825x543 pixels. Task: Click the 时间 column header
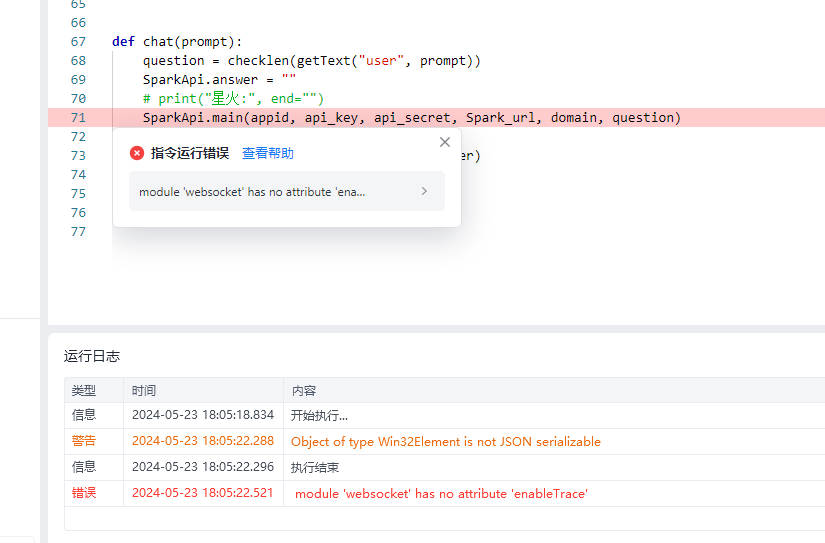coord(144,390)
